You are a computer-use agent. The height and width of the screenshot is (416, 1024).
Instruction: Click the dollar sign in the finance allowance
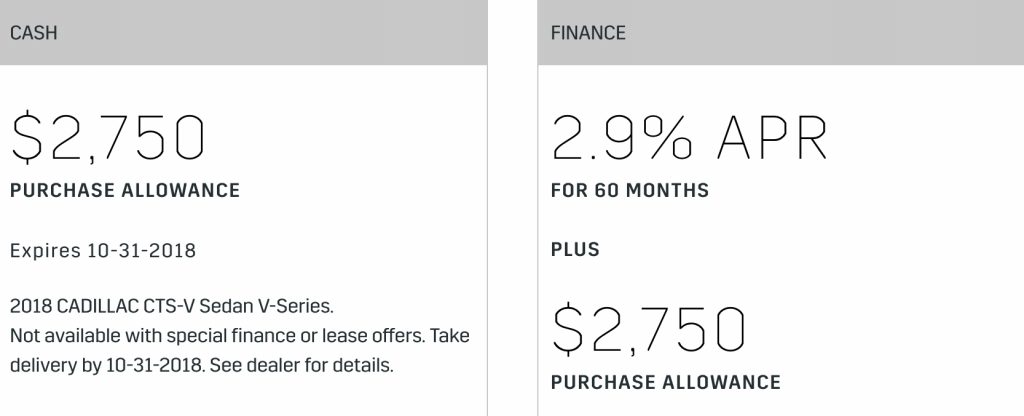(x=568, y=330)
